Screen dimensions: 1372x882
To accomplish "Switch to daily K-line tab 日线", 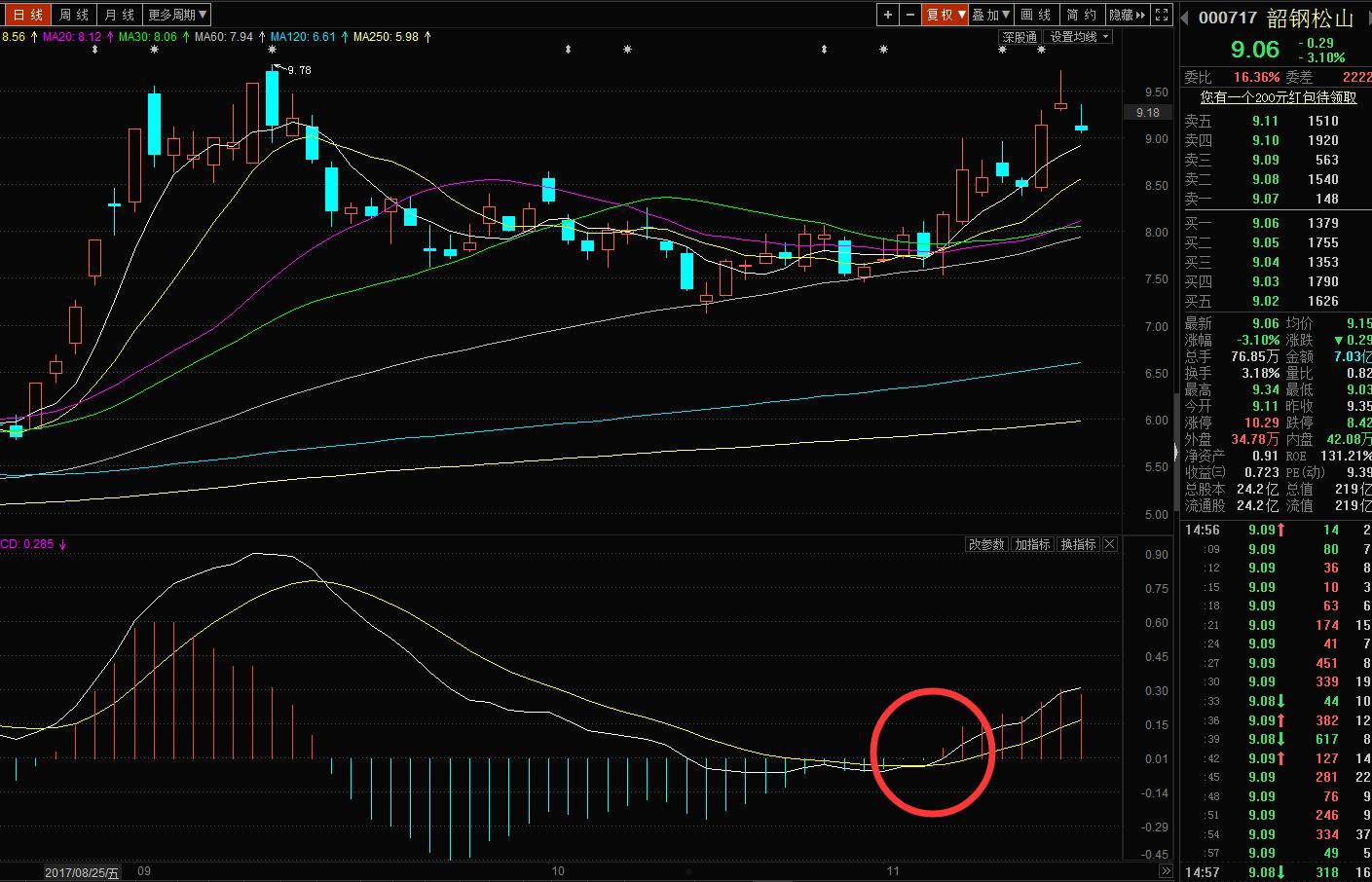I will click(x=28, y=15).
